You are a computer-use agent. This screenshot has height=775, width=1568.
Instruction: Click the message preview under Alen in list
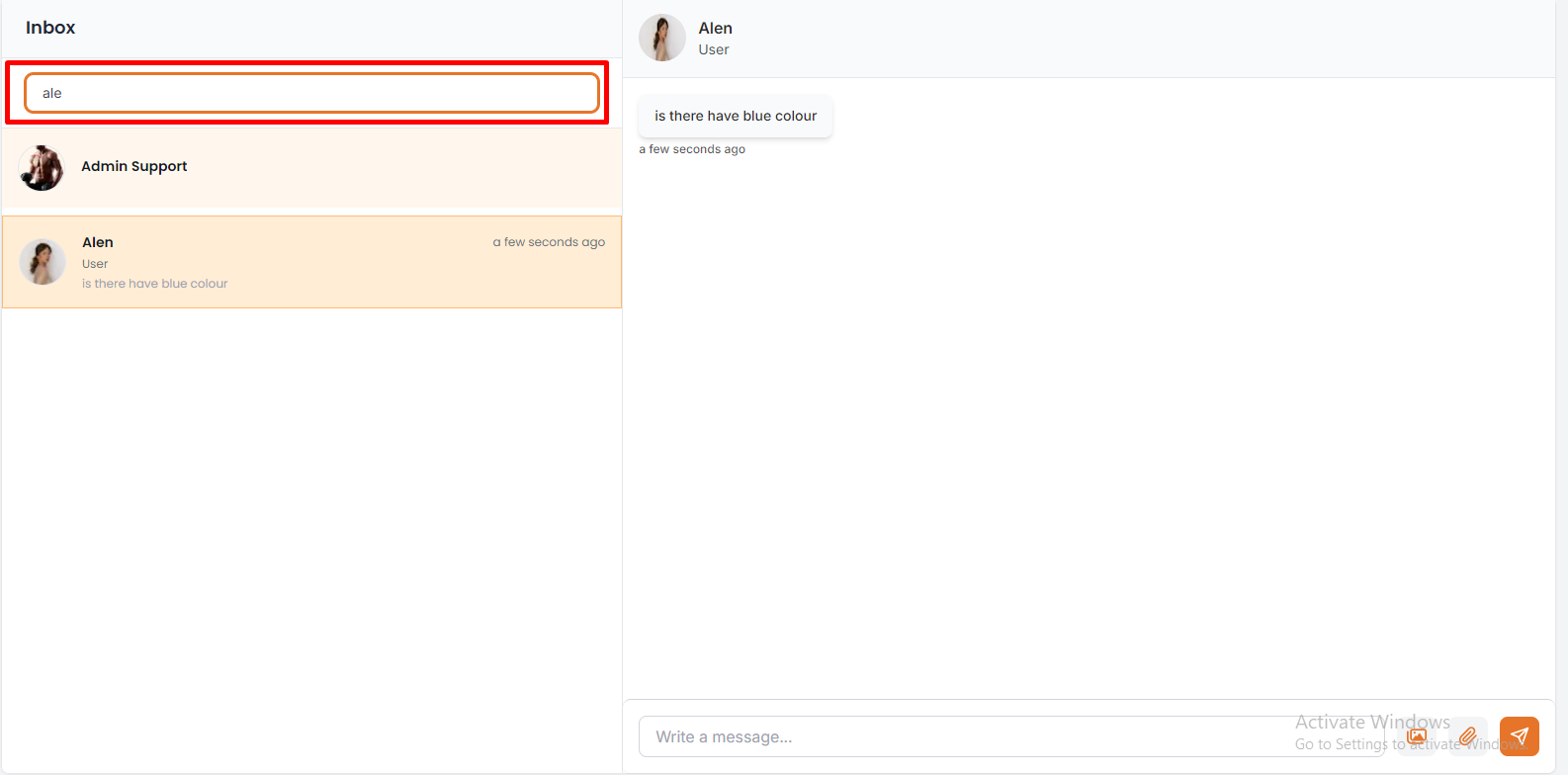pyautogui.click(x=154, y=284)
